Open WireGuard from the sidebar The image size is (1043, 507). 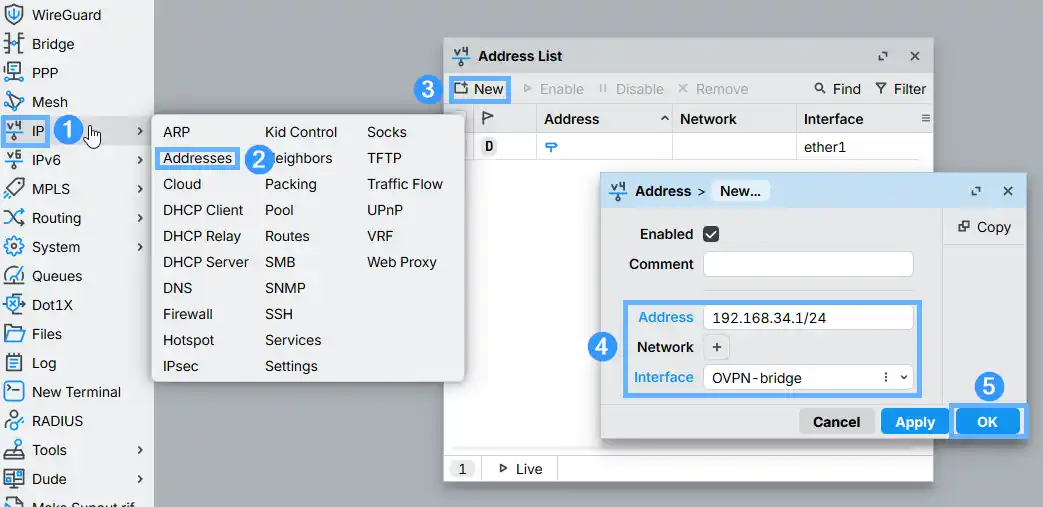coord(67,15)
